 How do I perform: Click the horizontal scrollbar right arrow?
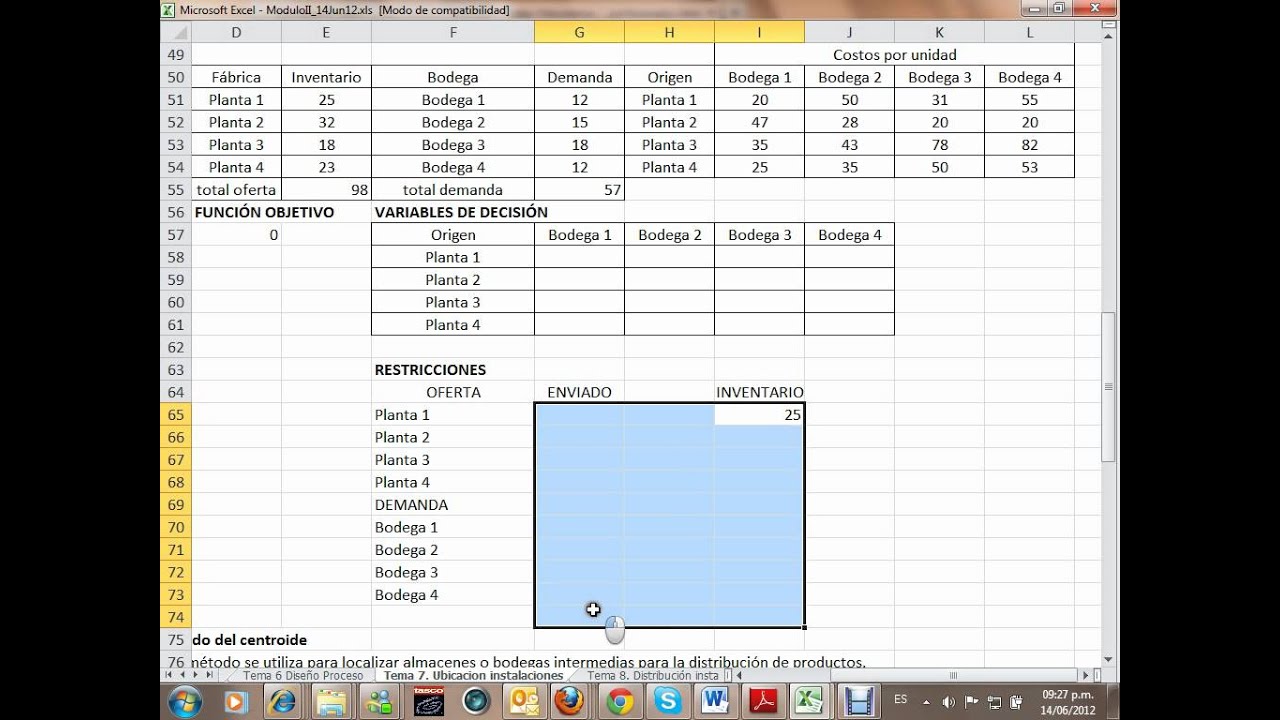[1088, 675]
